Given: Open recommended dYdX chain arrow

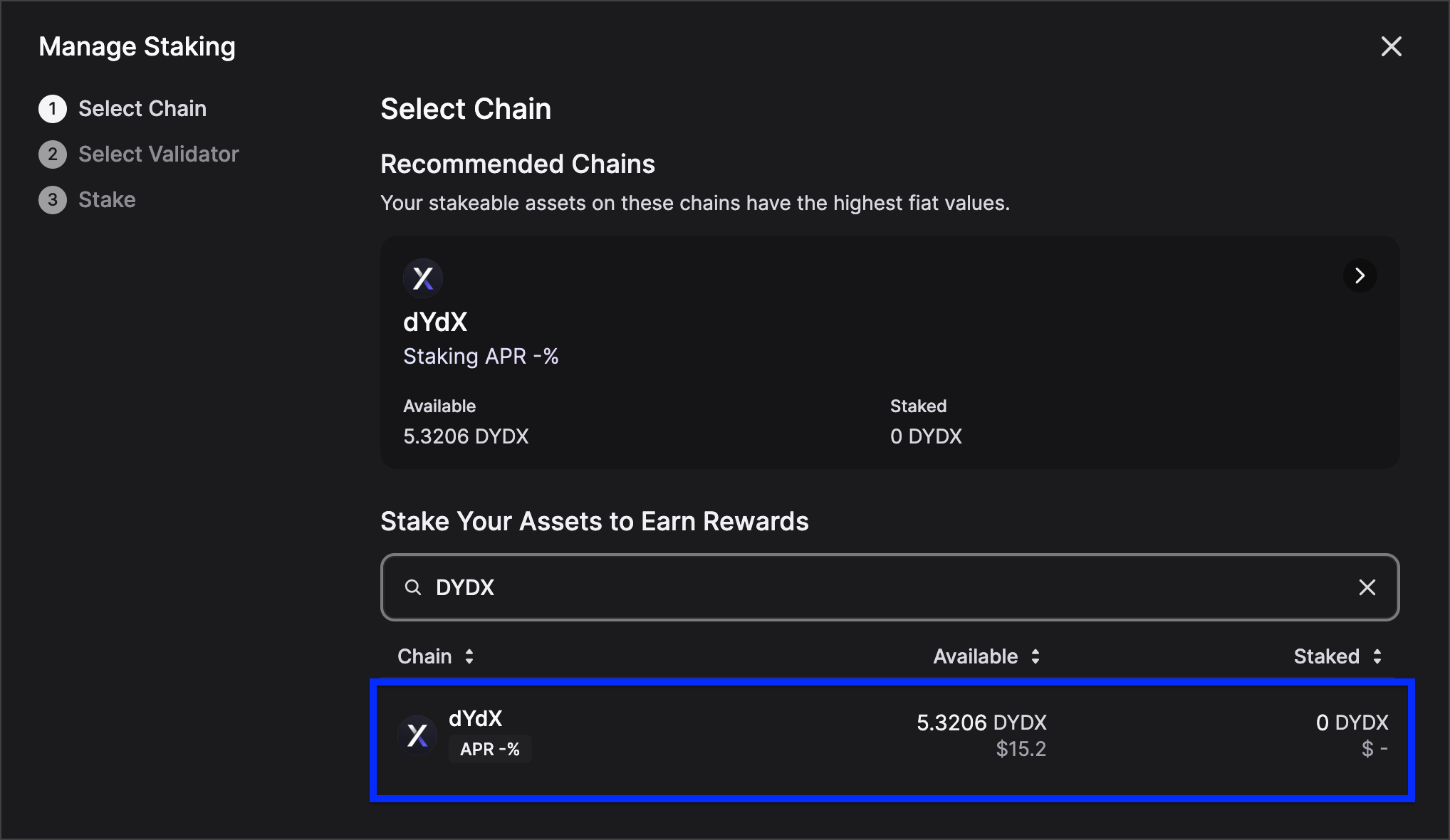Looking at the screenshot, I should 1360,275.
